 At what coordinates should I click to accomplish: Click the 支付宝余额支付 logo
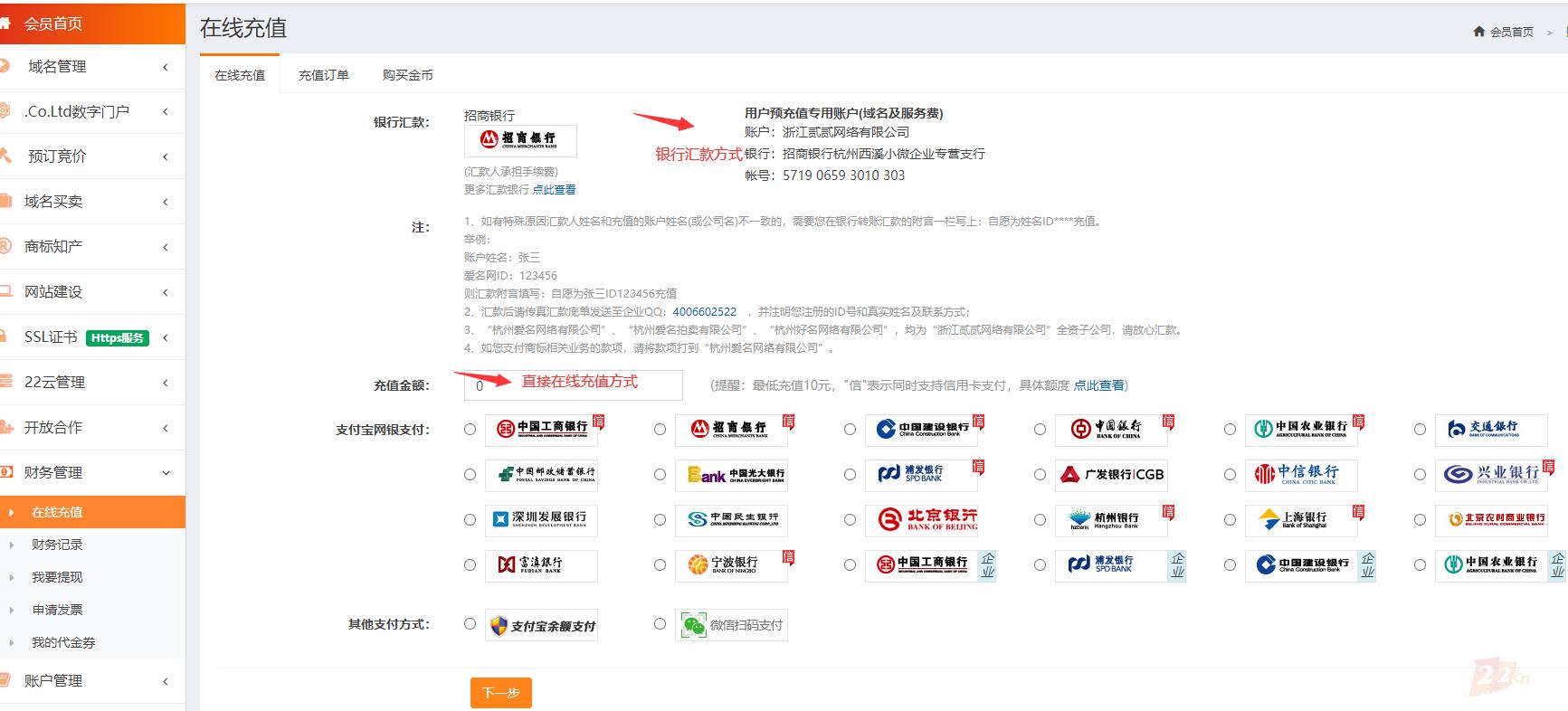(541, 625)
